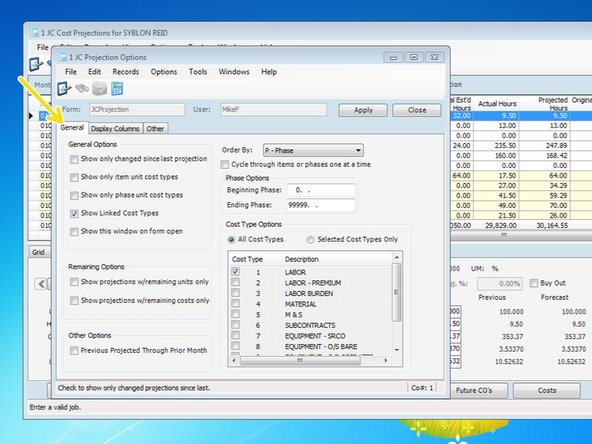592x444 pixels.
Task: Select All Cost Types radio button
Action: coord(231,240)
